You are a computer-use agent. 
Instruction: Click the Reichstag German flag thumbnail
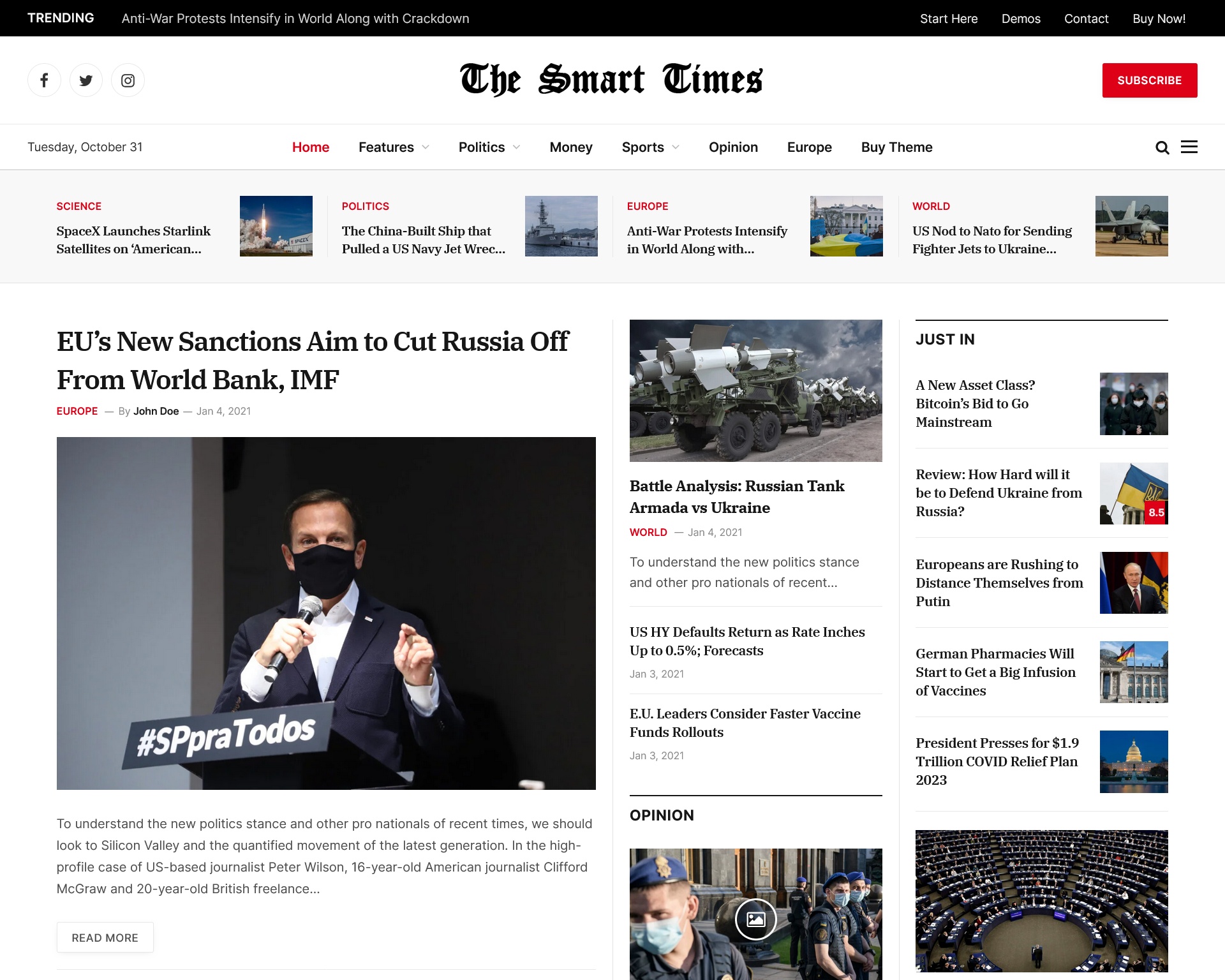click(1134, 672)
